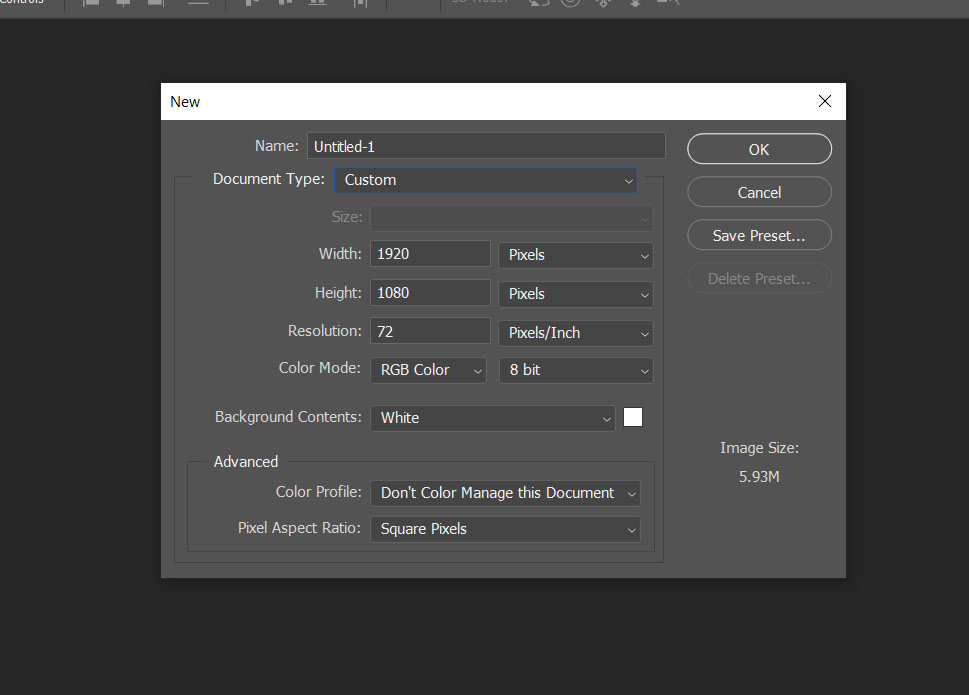Cancel the new document dialog
This screenshot has width=969, height=695.
tap(758, 191)
